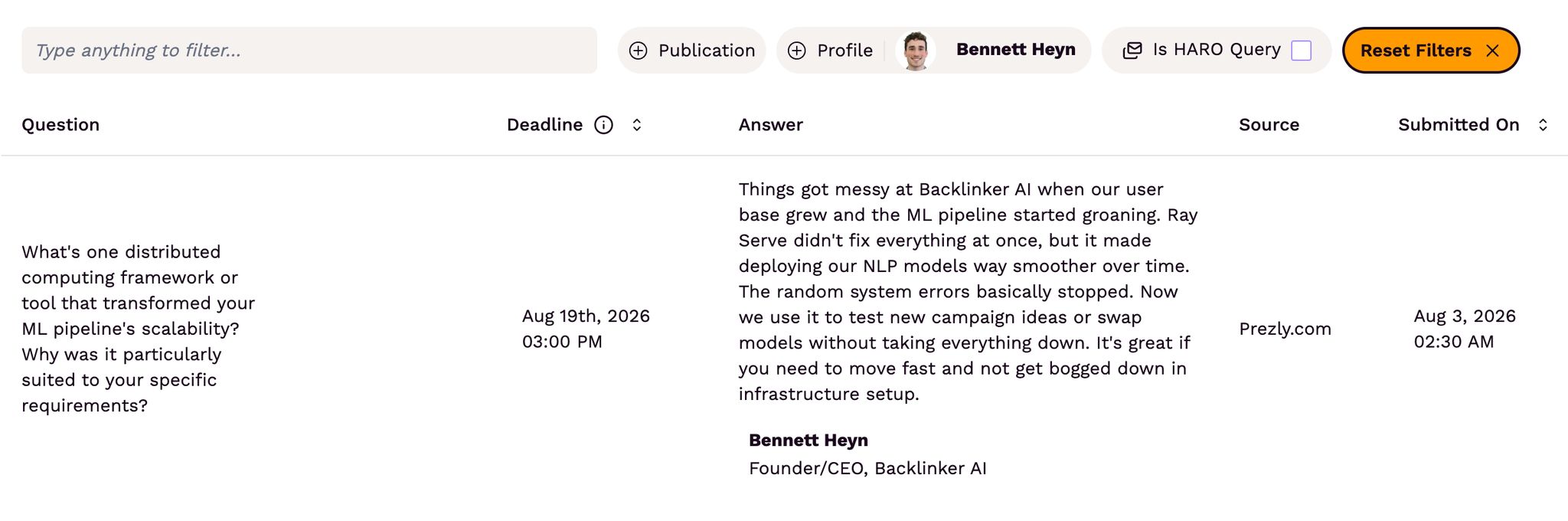
Task: Sort by Deadline using the sort arrows
Action: (636, 125)
